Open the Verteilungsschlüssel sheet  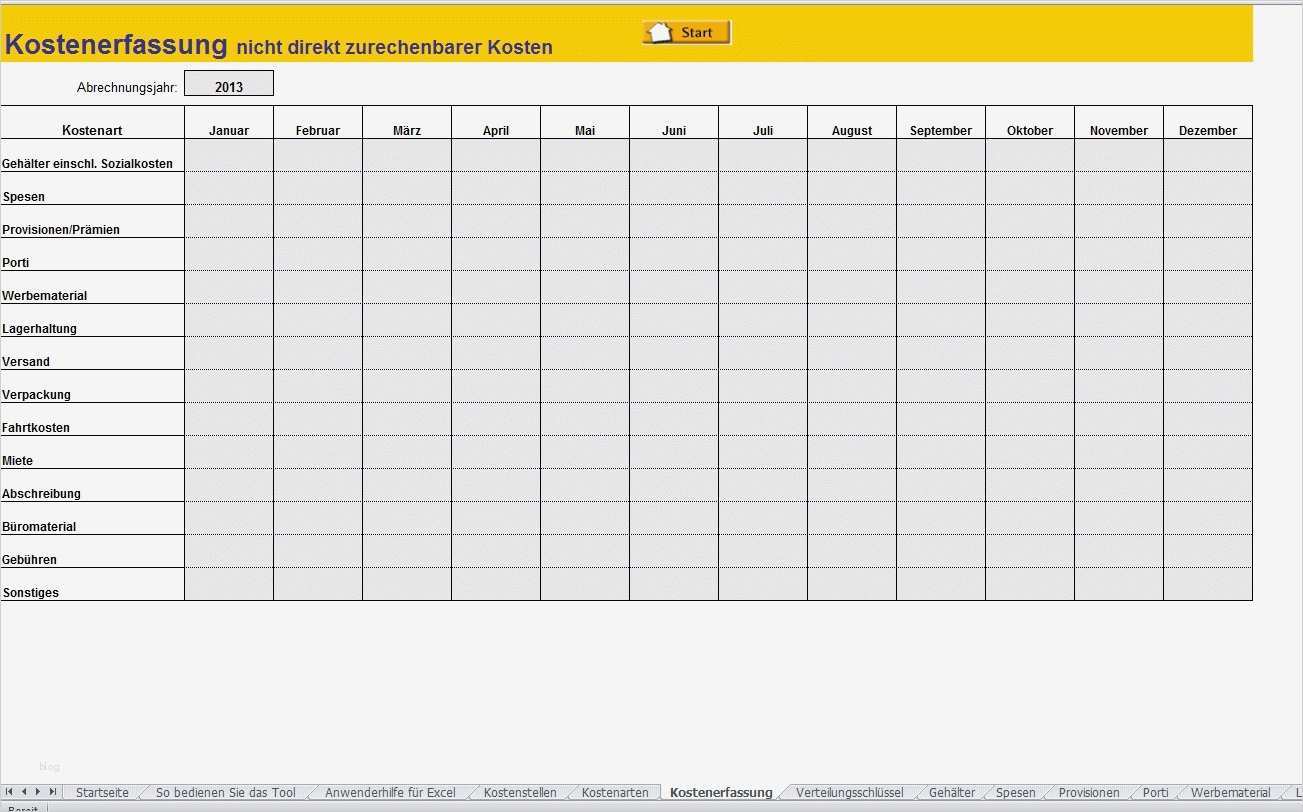pyautogui.click(x=849, y=791)
